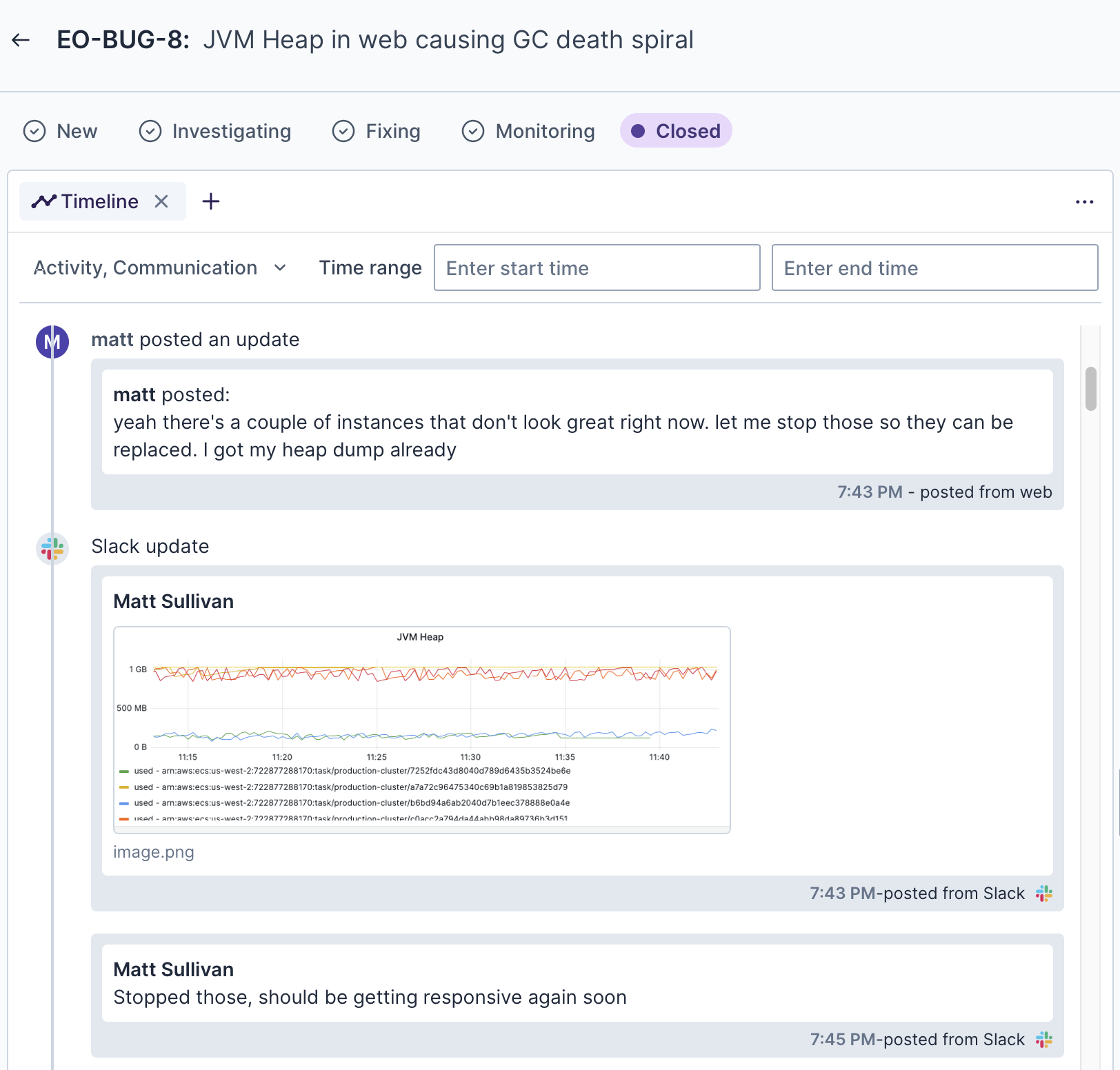Viewport: 1120px width, 1070px height.
Task: Select the New status stage
Action: (x=60, y=131)
